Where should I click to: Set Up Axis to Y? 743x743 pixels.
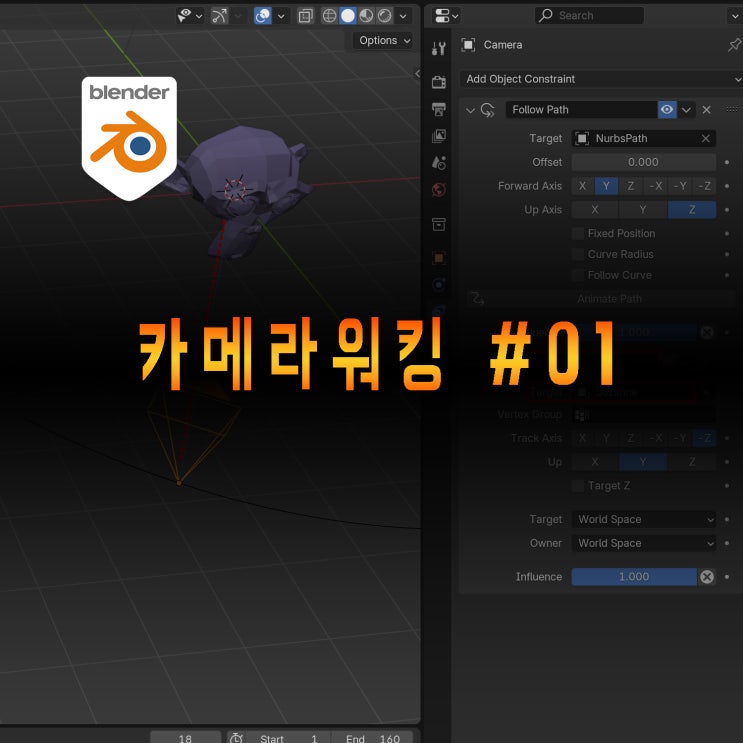tap(643, 209)
